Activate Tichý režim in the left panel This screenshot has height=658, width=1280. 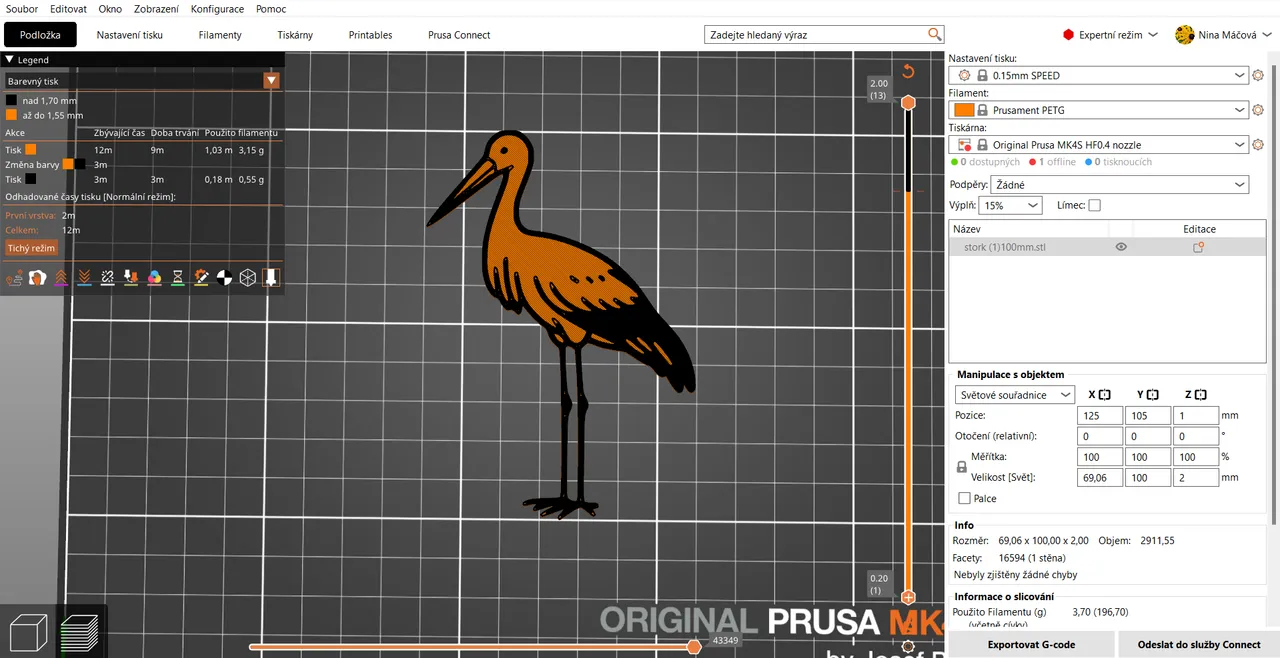coord(31,247)
